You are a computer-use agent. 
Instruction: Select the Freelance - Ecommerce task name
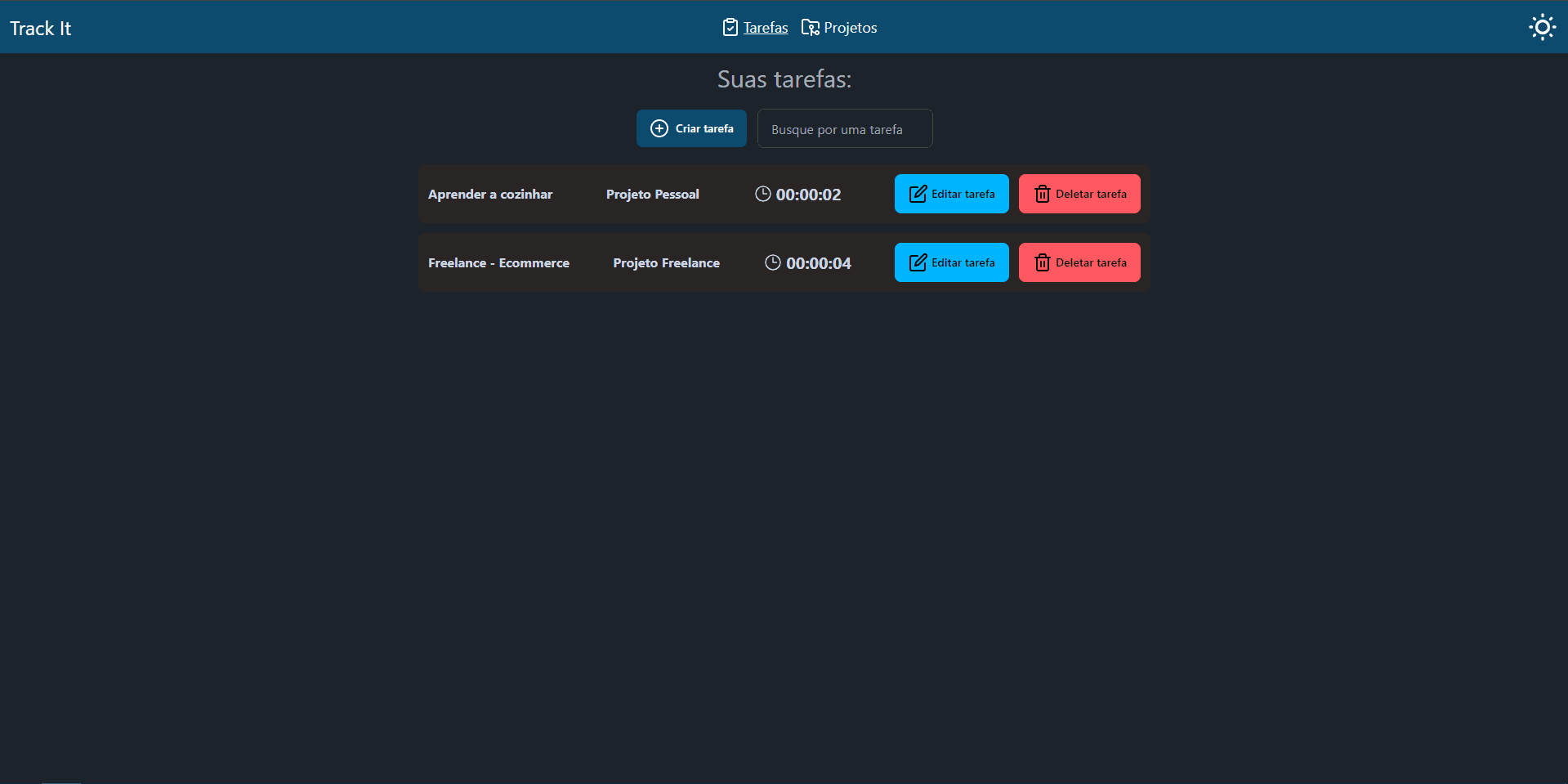[x=498, y=263]
